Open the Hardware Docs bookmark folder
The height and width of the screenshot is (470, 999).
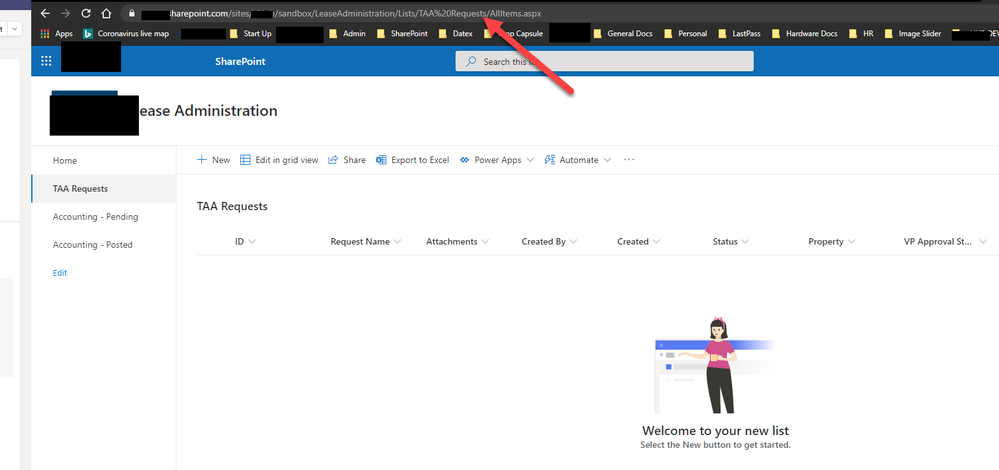click(805, 34)
